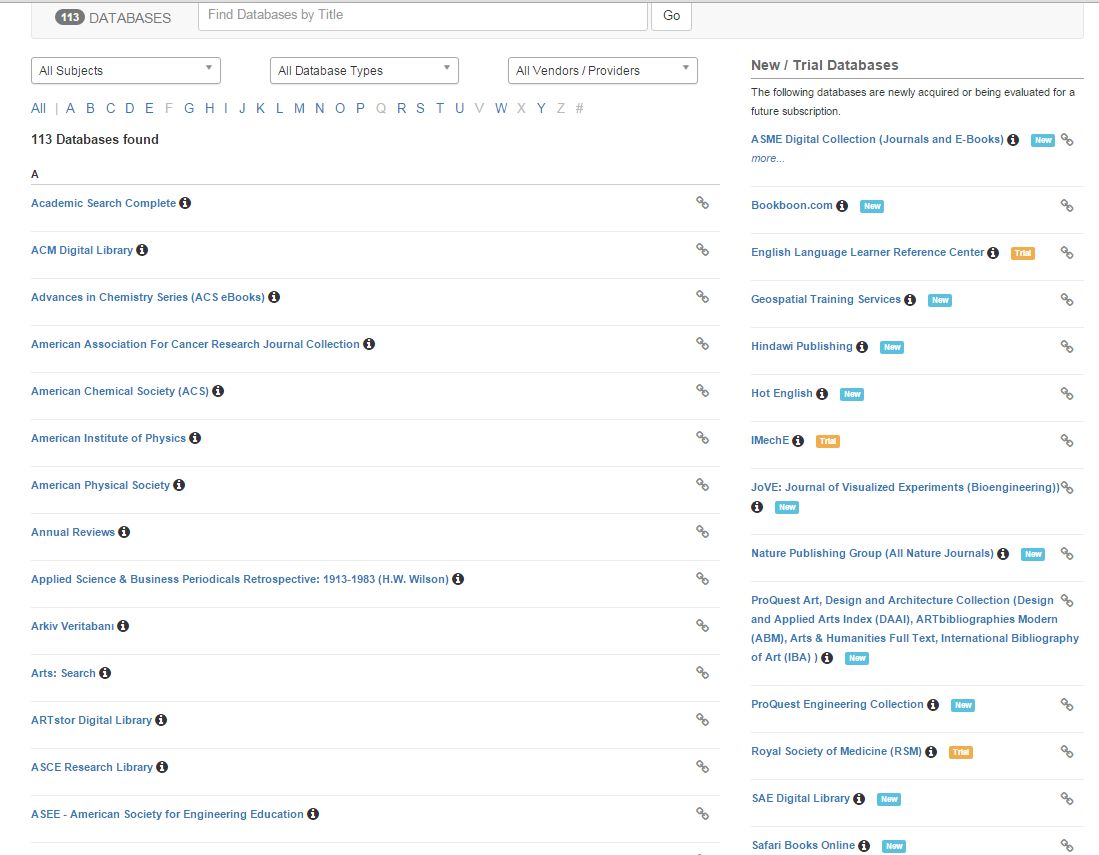The height and width of the screenshot is (855, 1099).
Task: Click share link icon for American Association For Cancer Research
Action: [702, 343]
